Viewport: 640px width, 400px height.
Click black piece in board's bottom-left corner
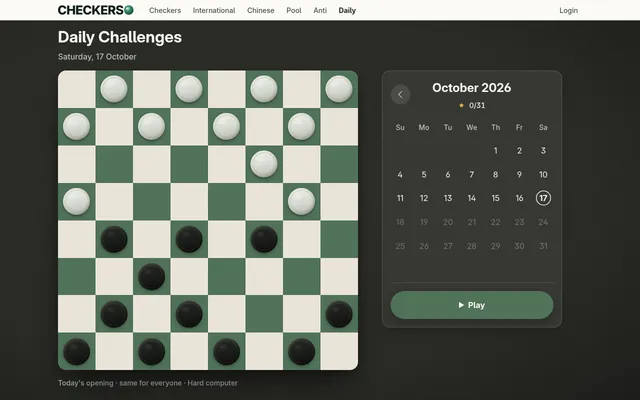(x=76, y=351)
